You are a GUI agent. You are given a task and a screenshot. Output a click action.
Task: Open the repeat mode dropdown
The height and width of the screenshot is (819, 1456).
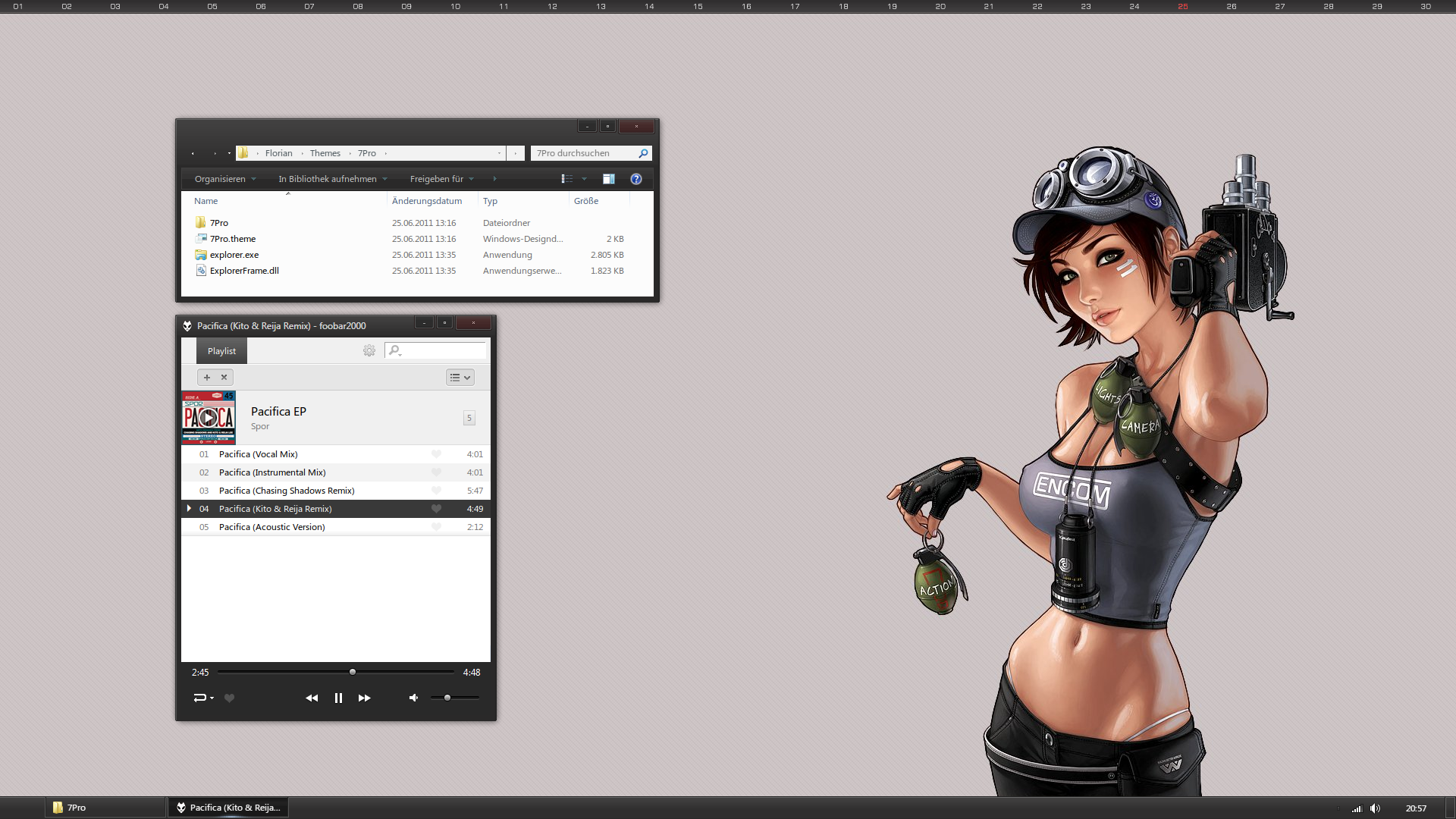coord(203,698)
